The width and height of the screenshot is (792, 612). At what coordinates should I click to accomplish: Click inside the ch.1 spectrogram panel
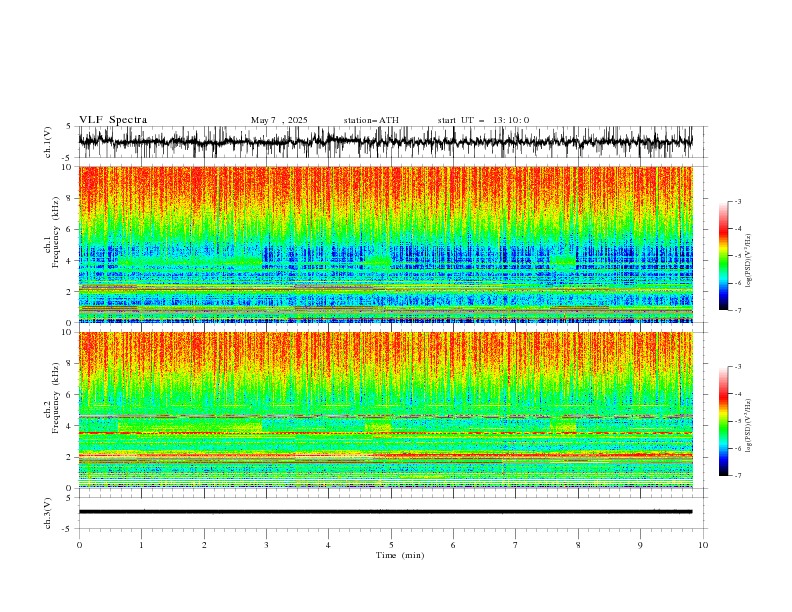[x=385, y=244]
